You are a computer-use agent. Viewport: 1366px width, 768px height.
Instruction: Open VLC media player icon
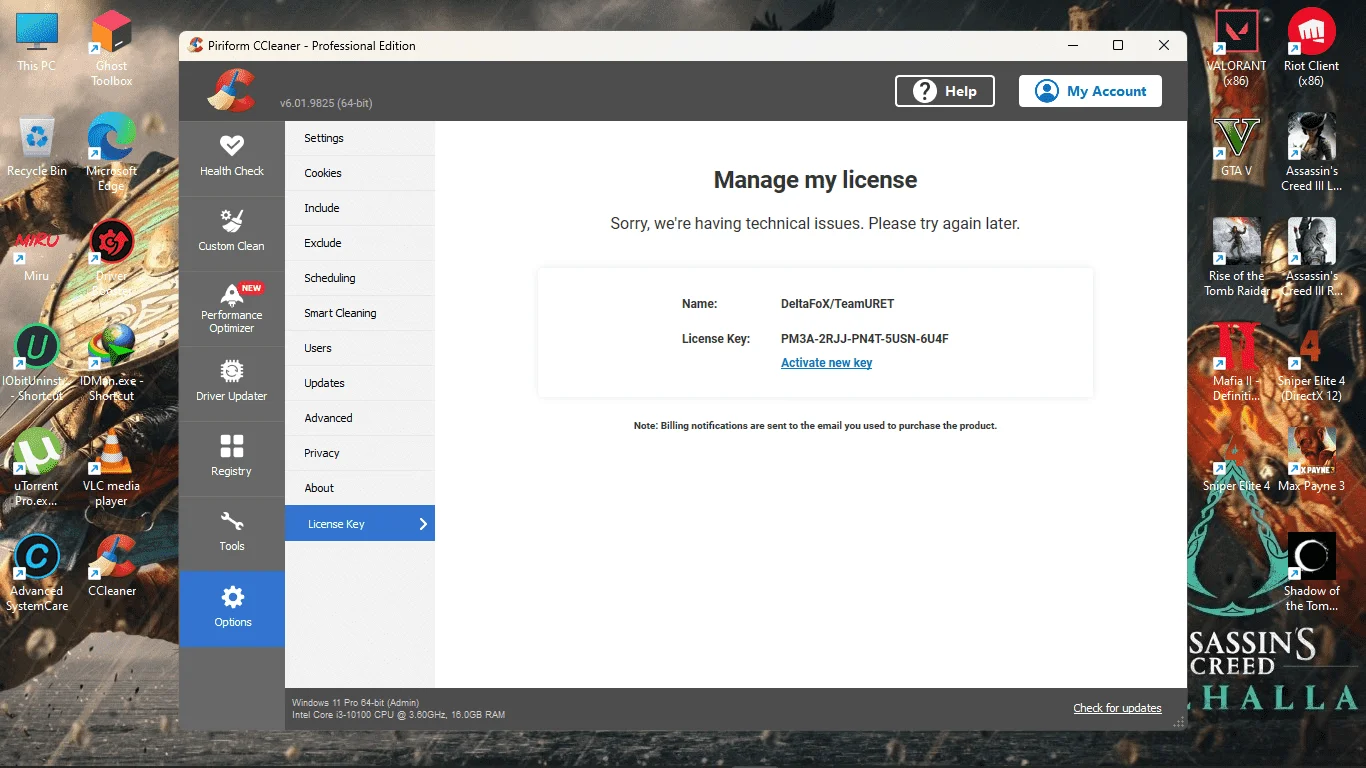tap(111, 468)
